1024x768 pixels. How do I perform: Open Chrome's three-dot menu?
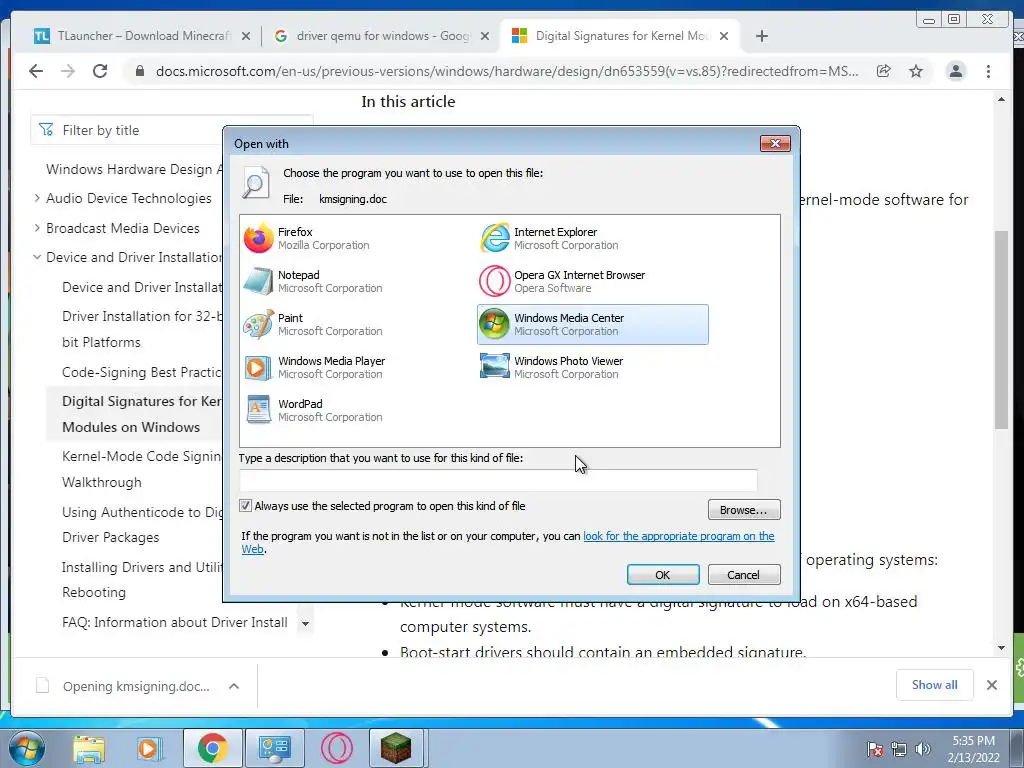pos(988,71)
